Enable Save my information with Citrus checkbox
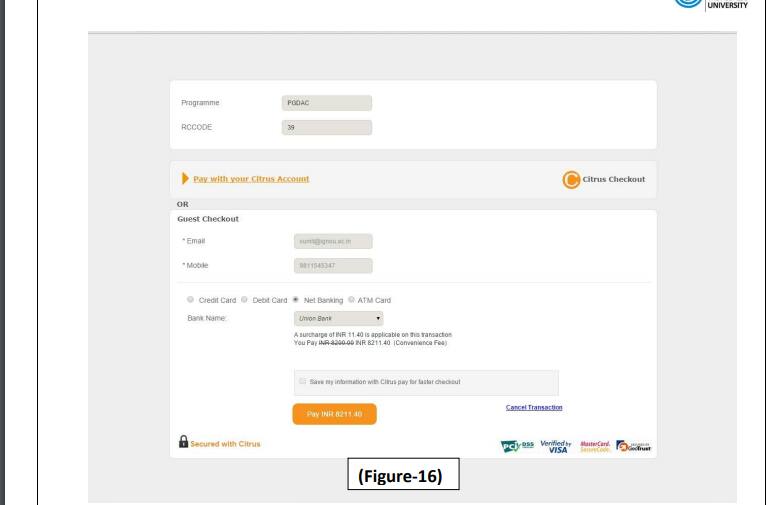The width and height of the screenshot is (782, 505). [x=302, y=381]
